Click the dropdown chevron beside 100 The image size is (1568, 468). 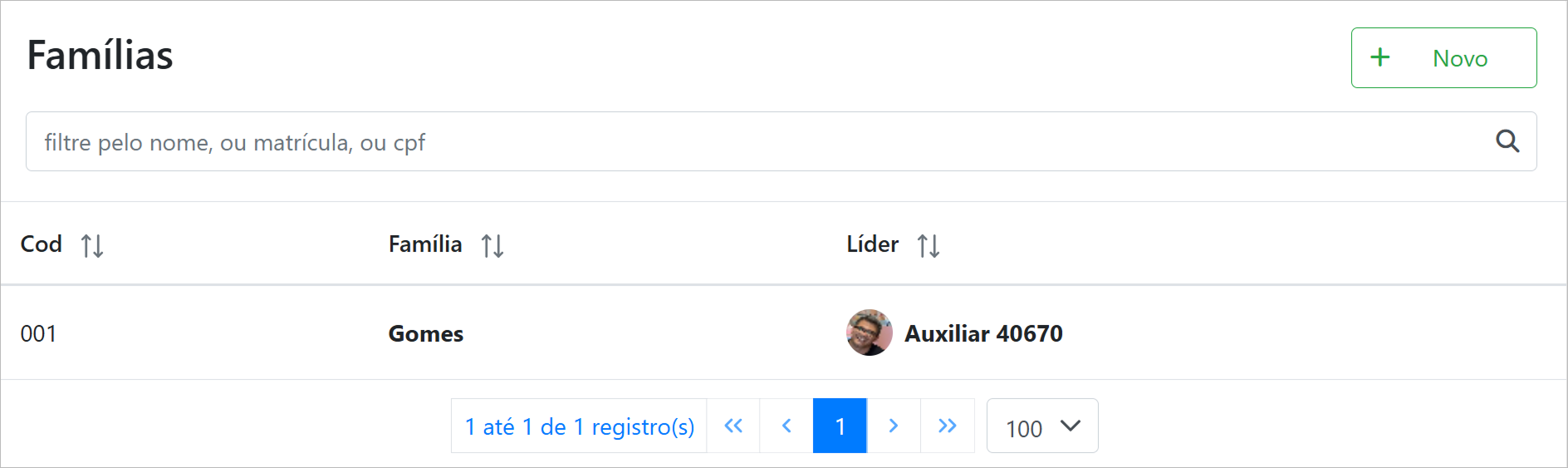1071,426
